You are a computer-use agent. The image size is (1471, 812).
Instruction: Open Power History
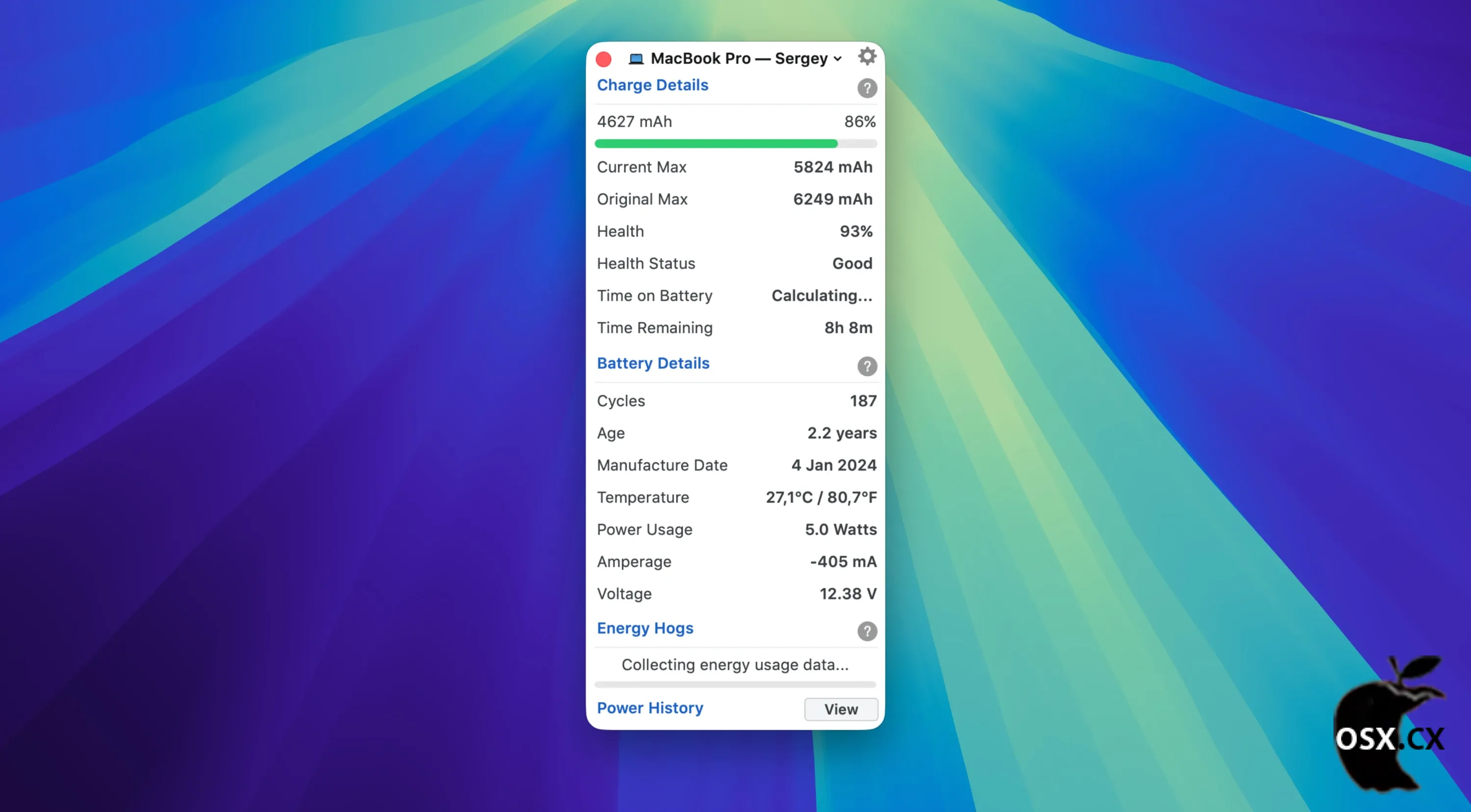[650, 708]
